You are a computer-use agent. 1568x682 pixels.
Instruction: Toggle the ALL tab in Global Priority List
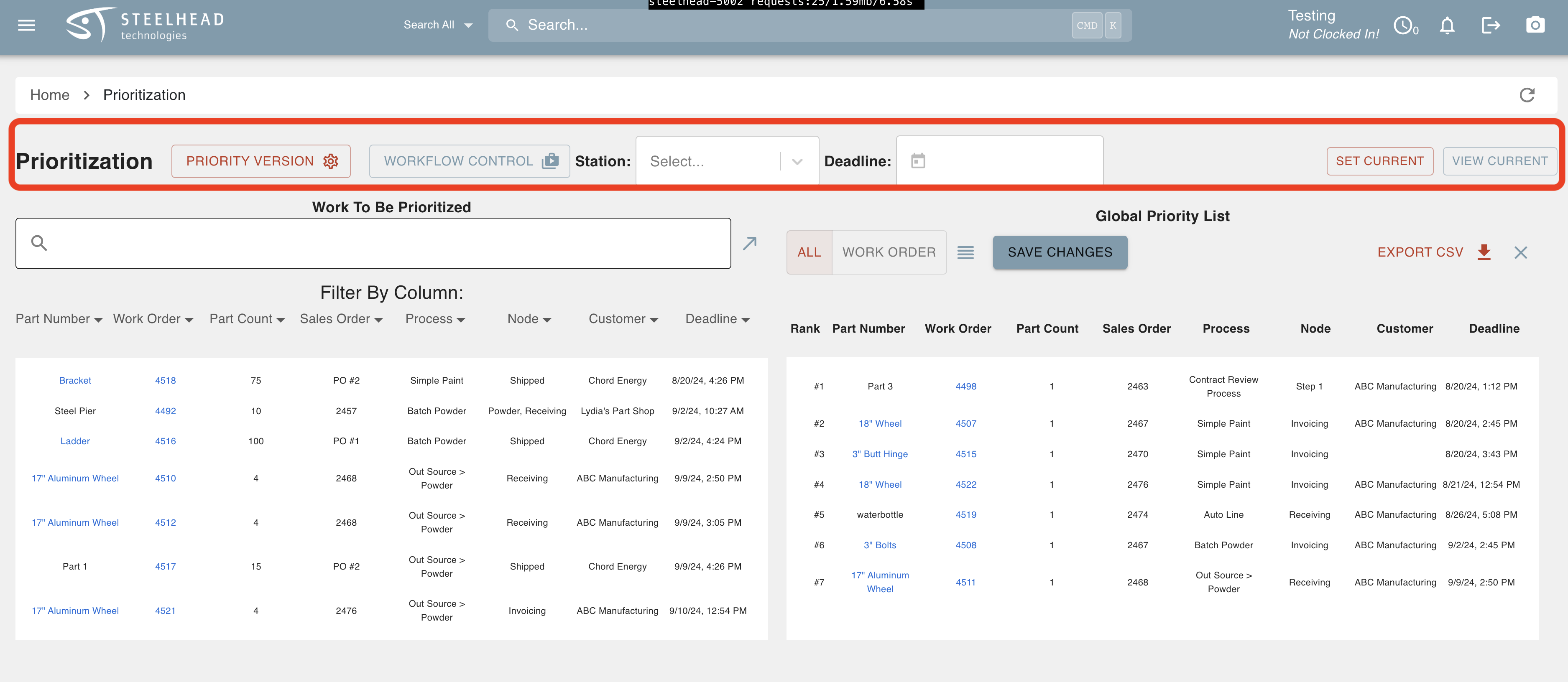(x=808, y=251)
